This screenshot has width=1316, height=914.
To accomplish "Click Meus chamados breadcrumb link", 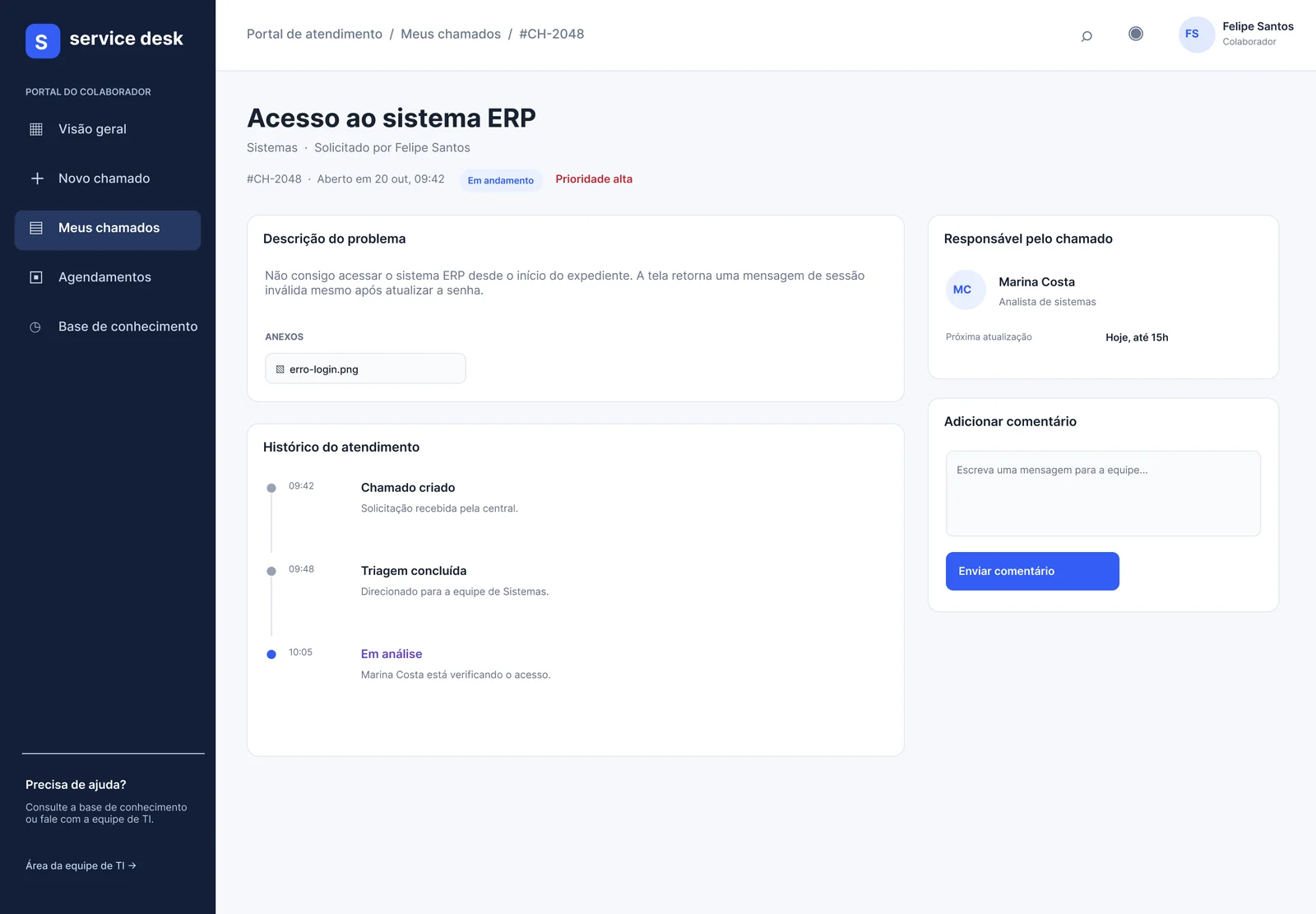I will (x=451, y=34).
